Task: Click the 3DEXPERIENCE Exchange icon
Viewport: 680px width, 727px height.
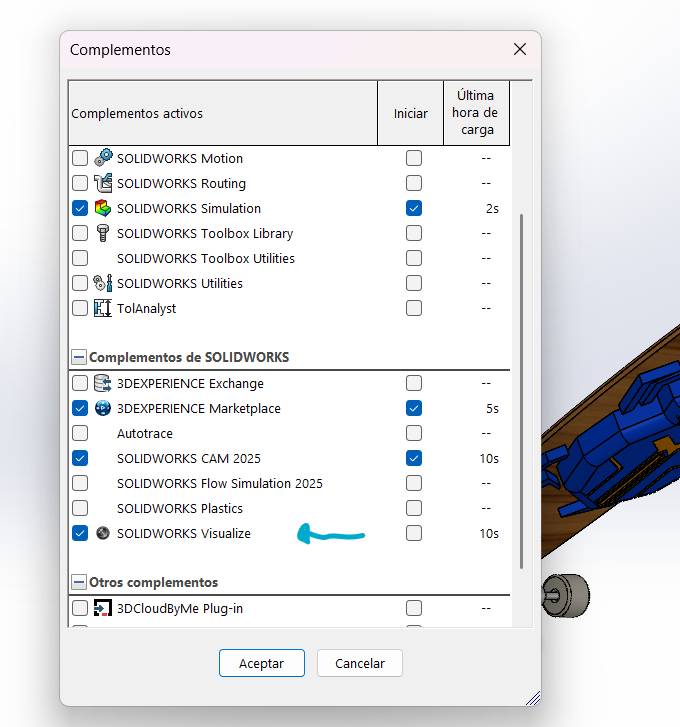Action: [x=103, y=383]
